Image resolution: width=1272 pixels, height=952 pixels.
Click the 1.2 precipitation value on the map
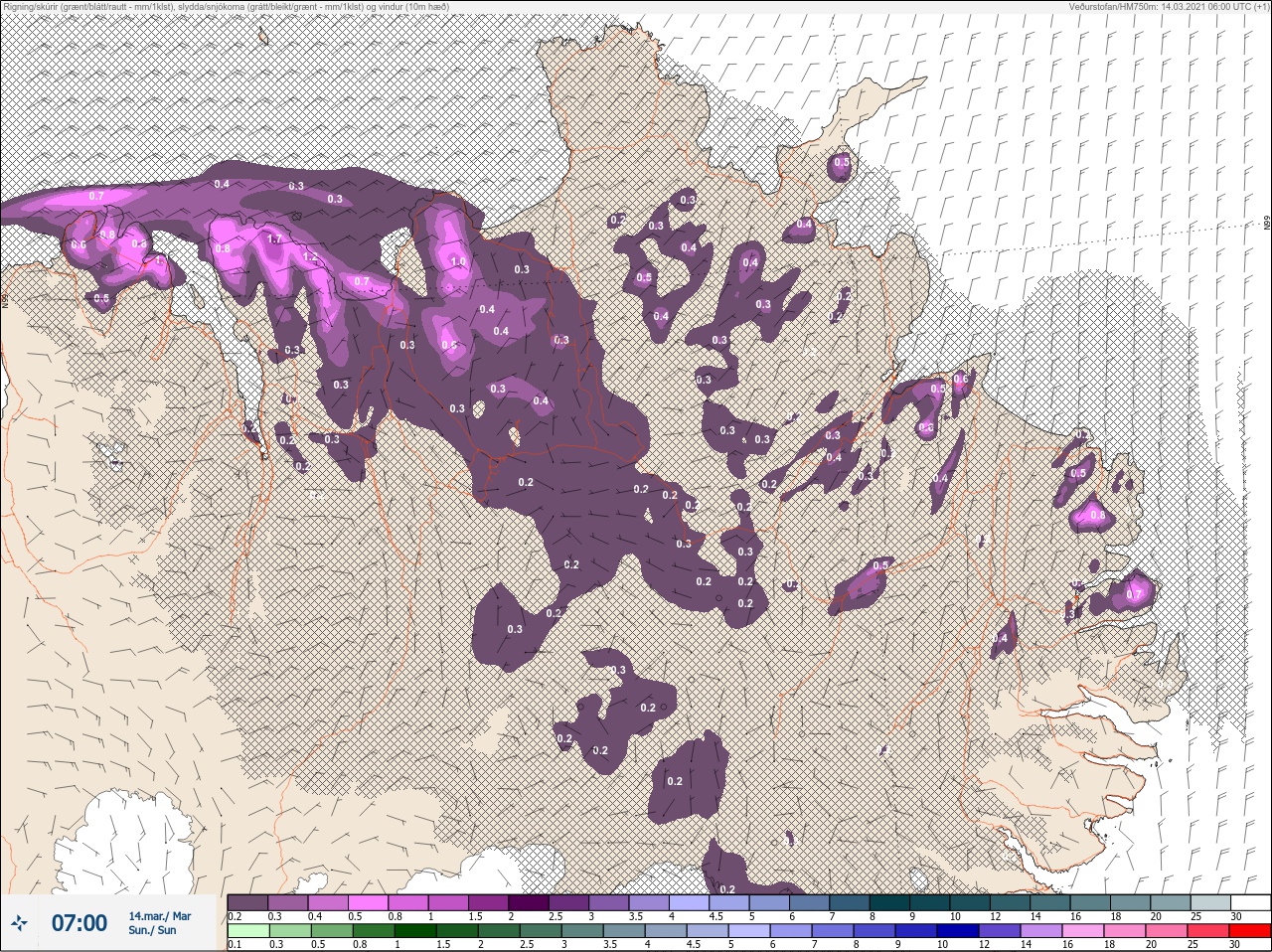point(310,257)
